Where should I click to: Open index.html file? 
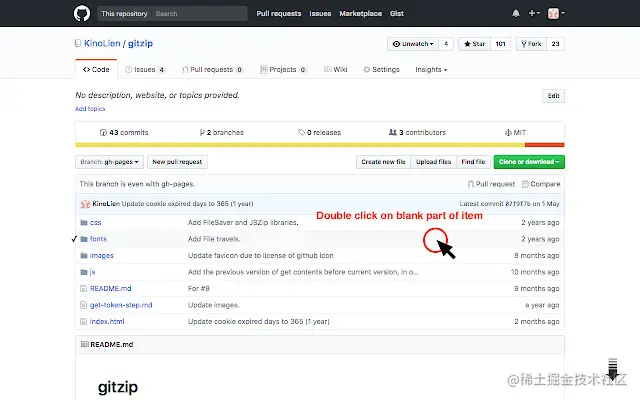[x=107, y=321]
